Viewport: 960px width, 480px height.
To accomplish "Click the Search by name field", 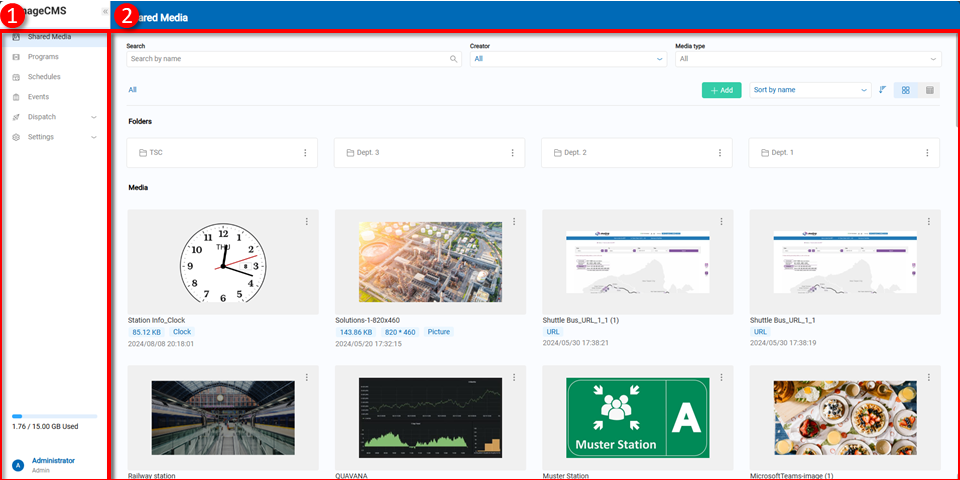I will pyautogui.click(x=285, y=59).
